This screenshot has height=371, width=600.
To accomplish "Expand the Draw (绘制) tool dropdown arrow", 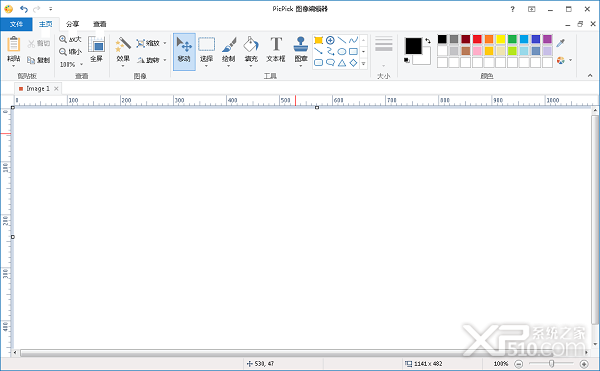I will click(x=229, y=66).
